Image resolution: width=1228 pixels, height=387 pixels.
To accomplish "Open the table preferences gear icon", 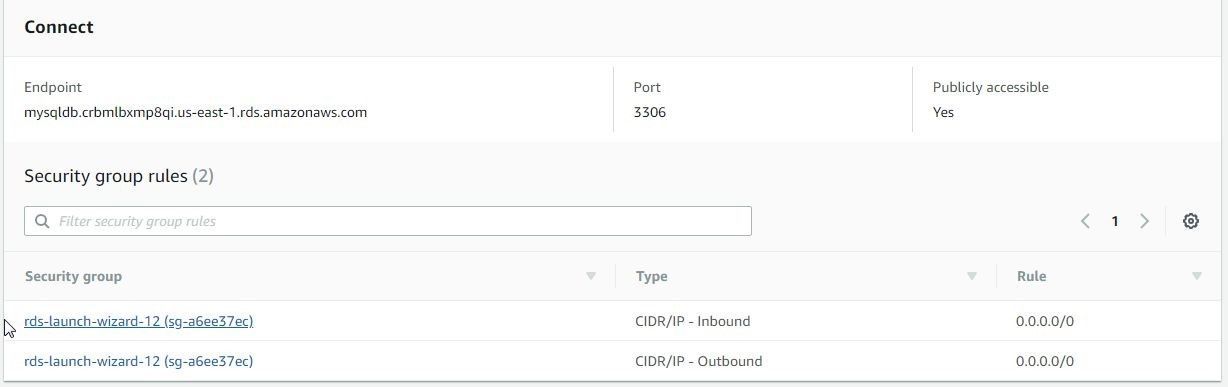I will pos(1190,221).
